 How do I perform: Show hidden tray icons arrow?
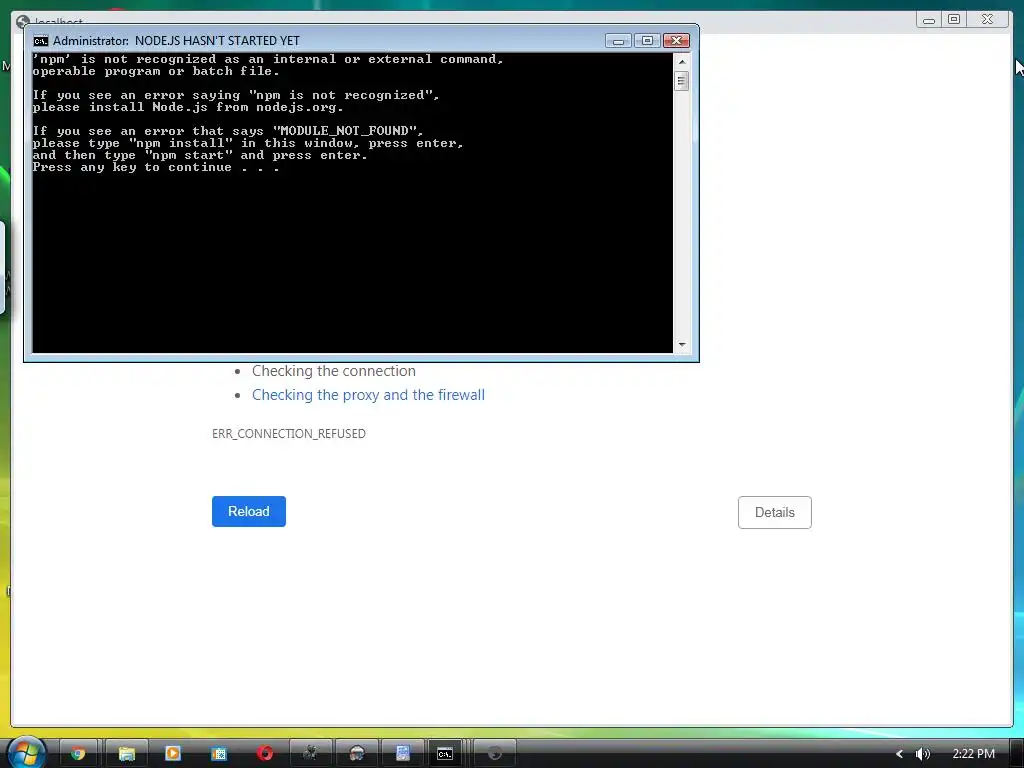(899, 754)
